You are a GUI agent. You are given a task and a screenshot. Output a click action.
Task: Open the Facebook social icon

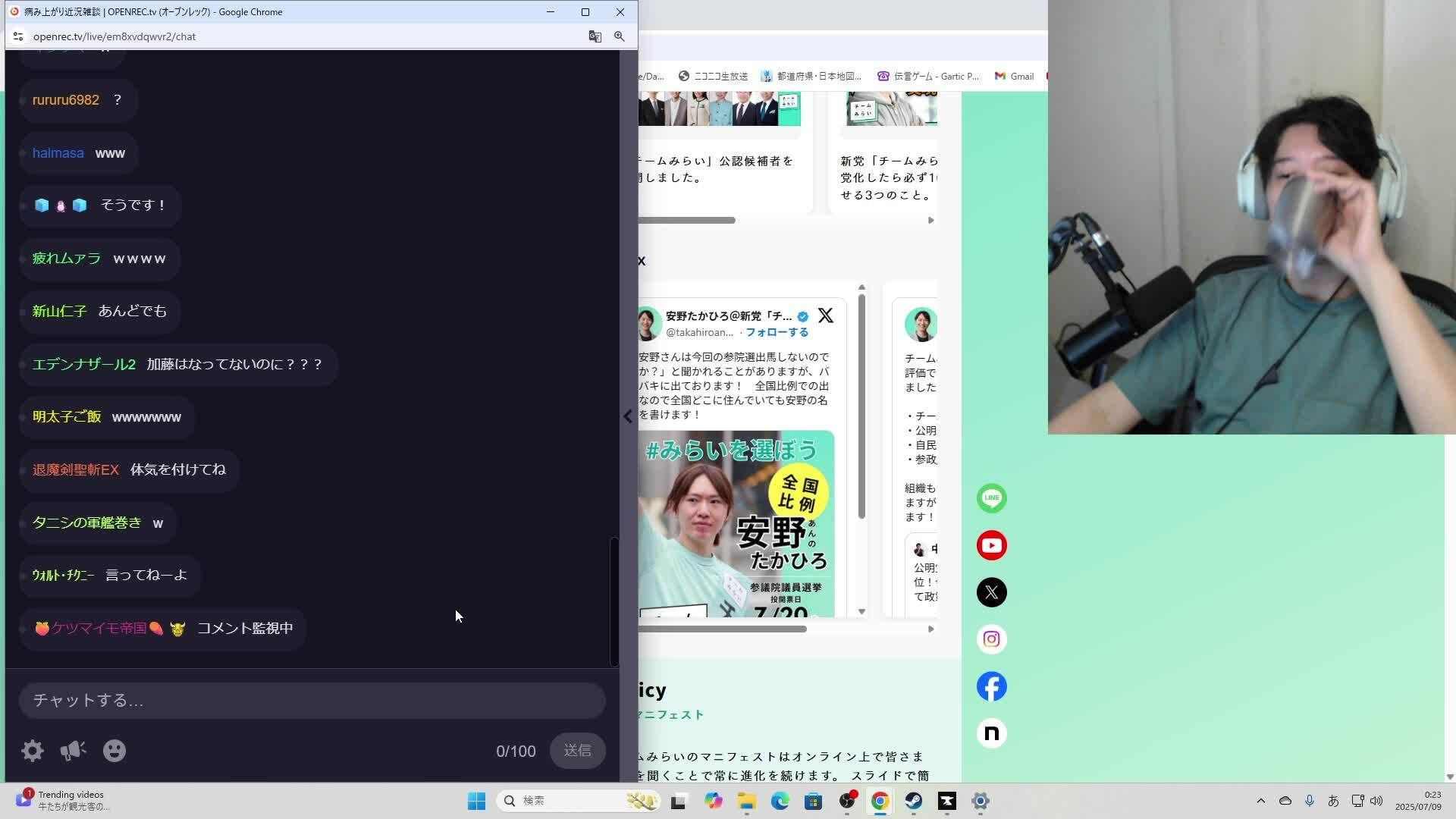992,686
